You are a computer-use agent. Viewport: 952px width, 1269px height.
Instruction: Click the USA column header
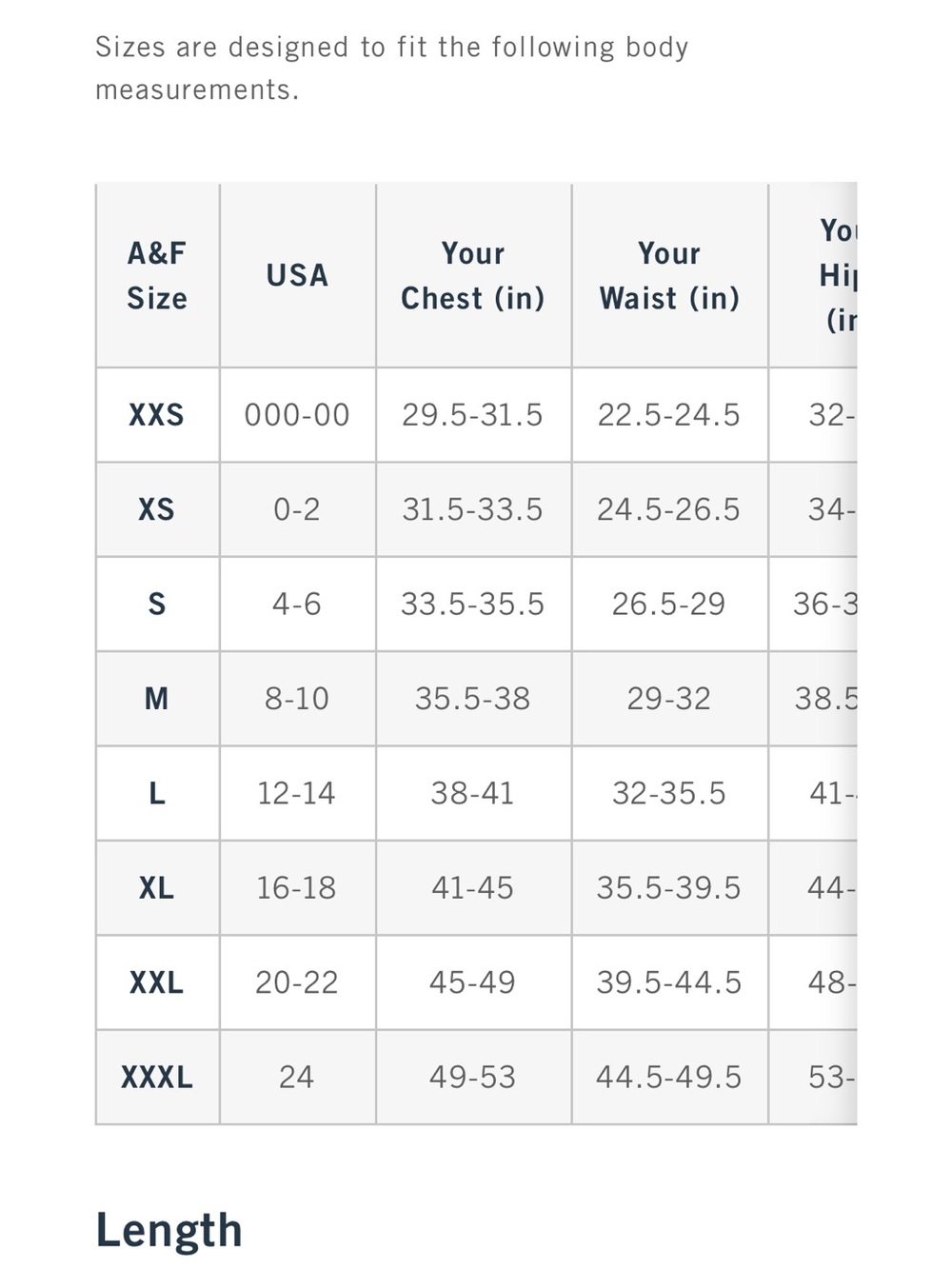pos(297,276)
